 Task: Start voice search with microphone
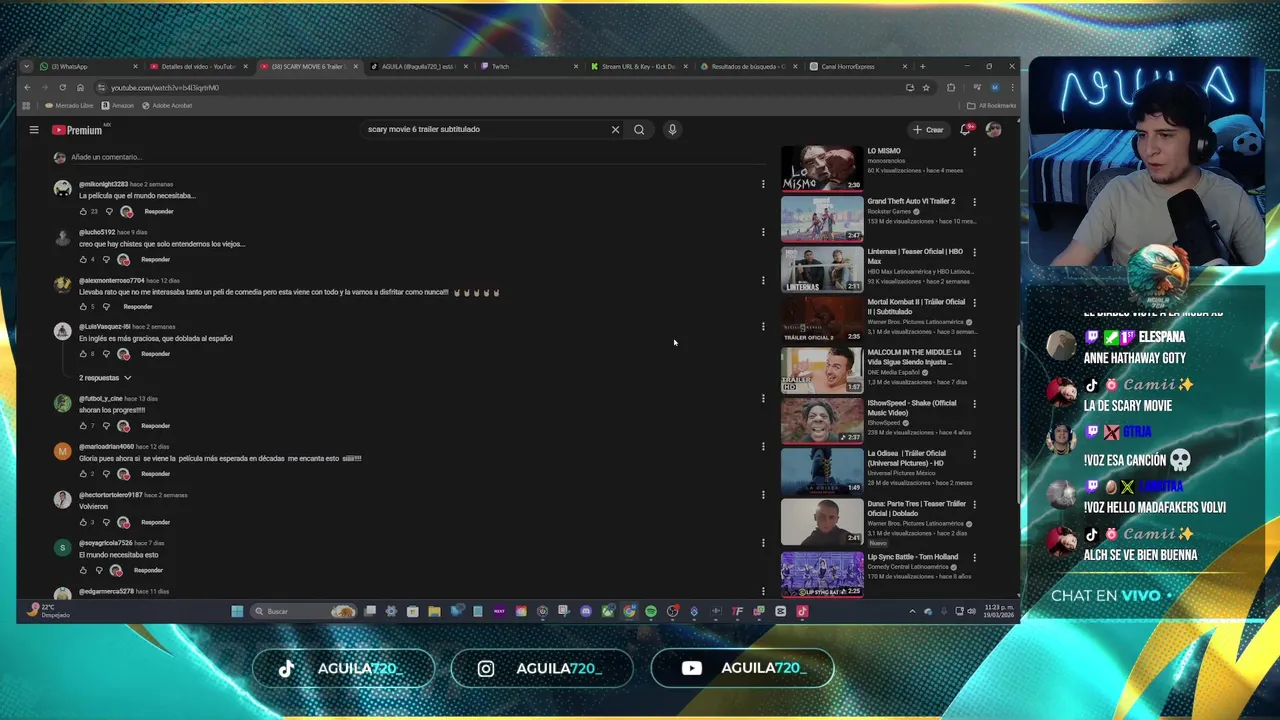coord(672,129)
